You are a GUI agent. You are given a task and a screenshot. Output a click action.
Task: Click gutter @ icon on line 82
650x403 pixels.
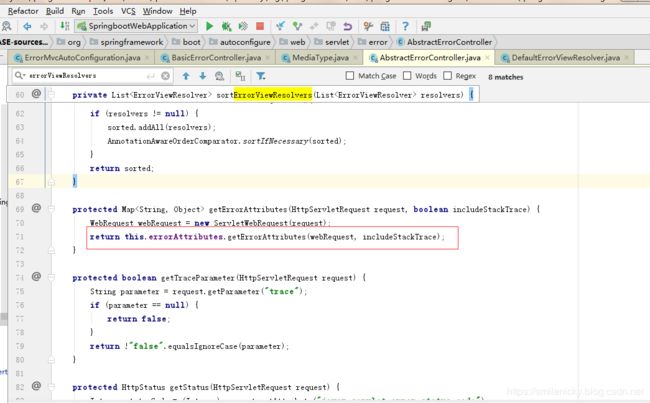click(x=36, y=386)
